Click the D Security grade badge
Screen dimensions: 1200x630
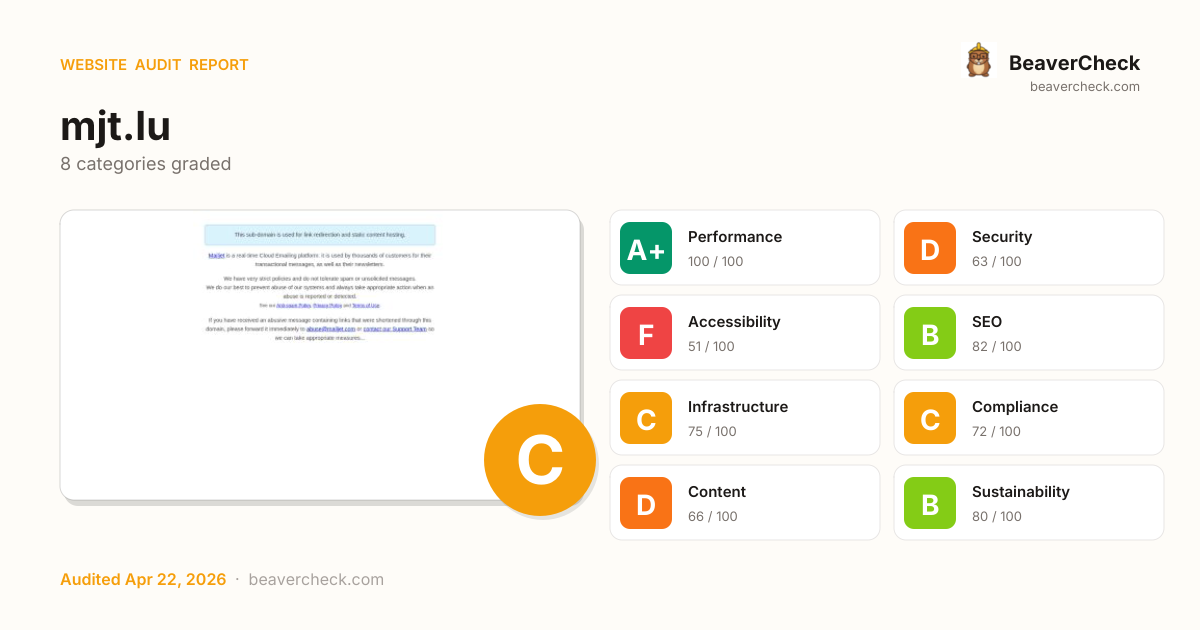coord(930,248)
